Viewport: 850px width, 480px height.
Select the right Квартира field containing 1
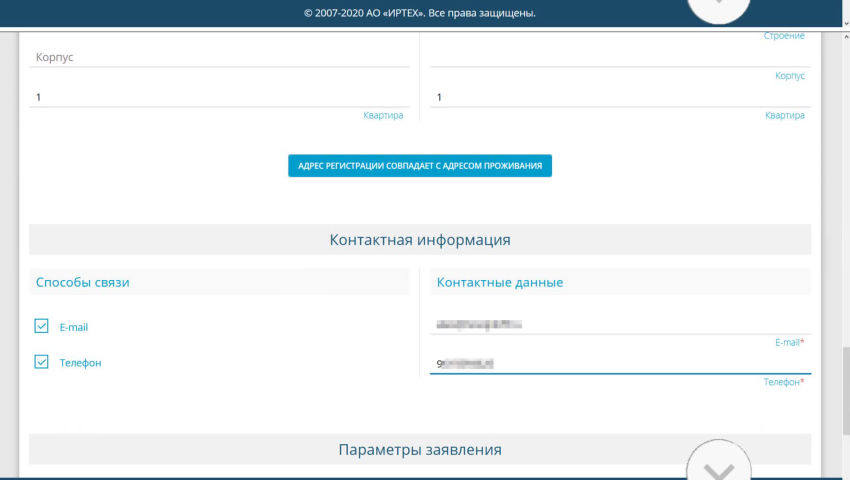point(620,97)
